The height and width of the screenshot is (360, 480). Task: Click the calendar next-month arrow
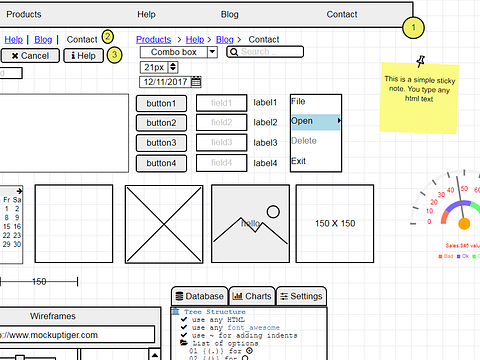(x=19, y=191)
